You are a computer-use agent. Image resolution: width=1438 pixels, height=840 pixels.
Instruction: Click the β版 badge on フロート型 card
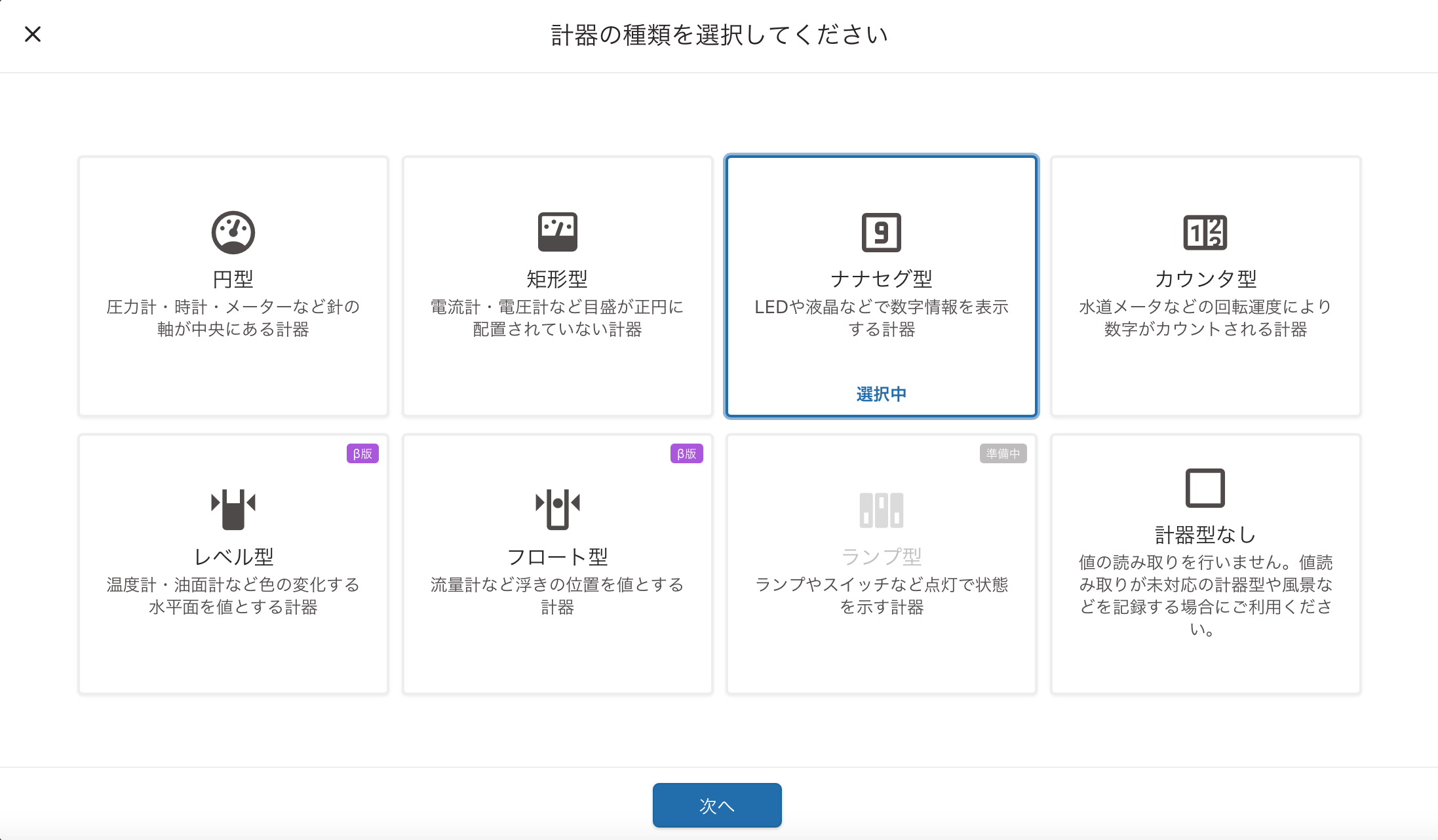coord(686,453)
